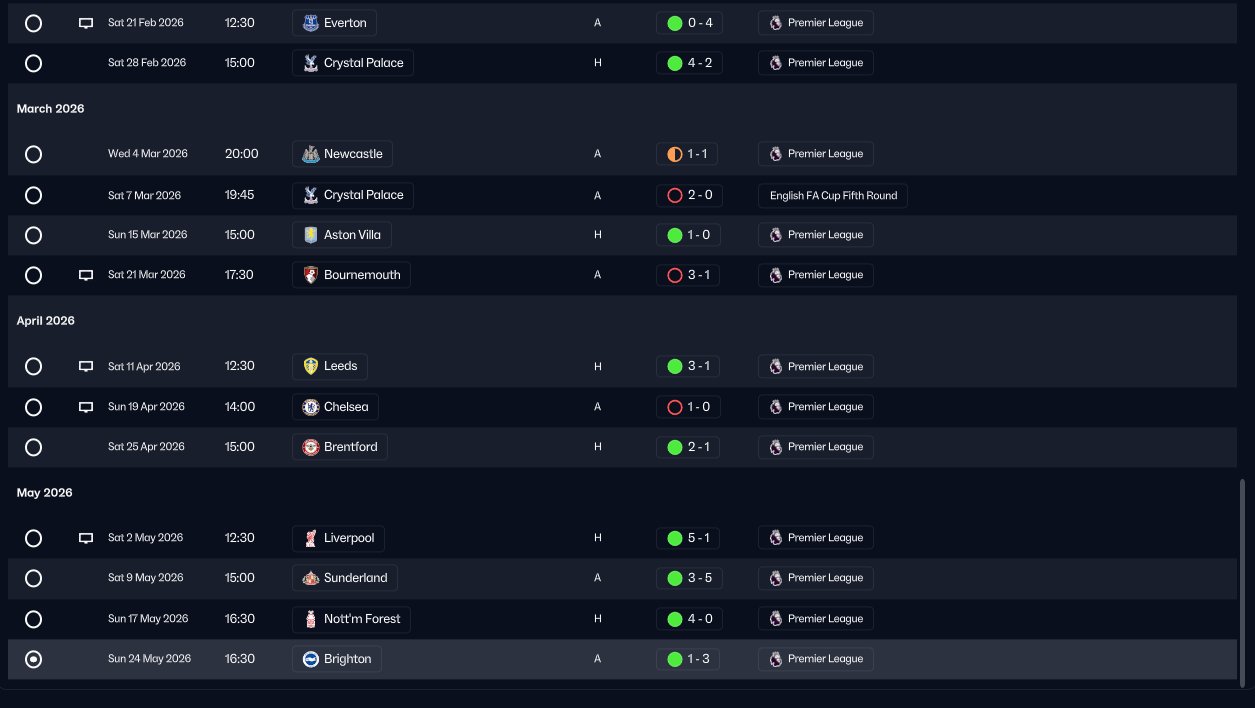Open the 2 - 0 Crystal Palace cup result
The width and height of the screenshot is (1255, 708).
click(x=688, y=195)
